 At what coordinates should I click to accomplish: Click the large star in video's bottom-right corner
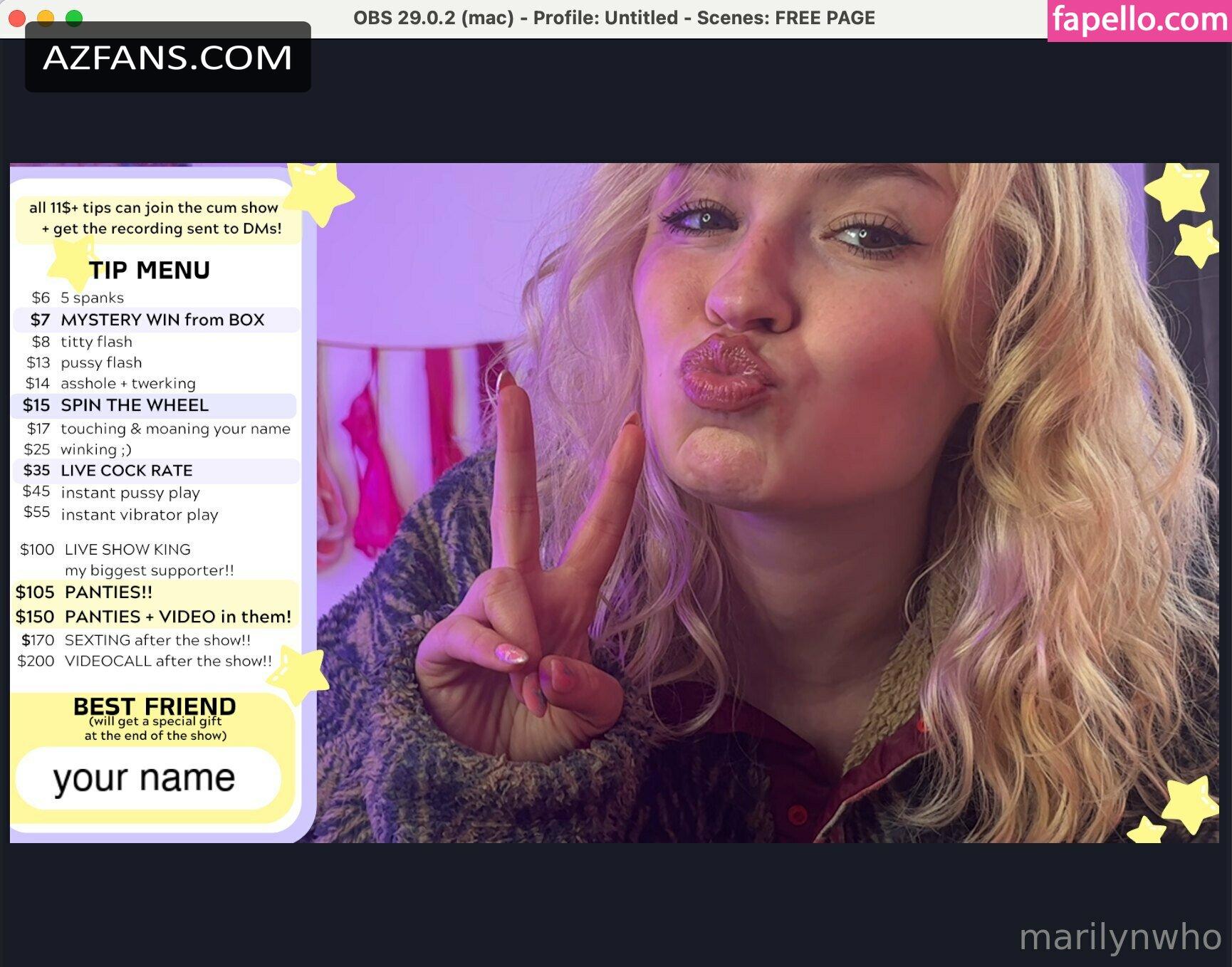coord(1189,803)
